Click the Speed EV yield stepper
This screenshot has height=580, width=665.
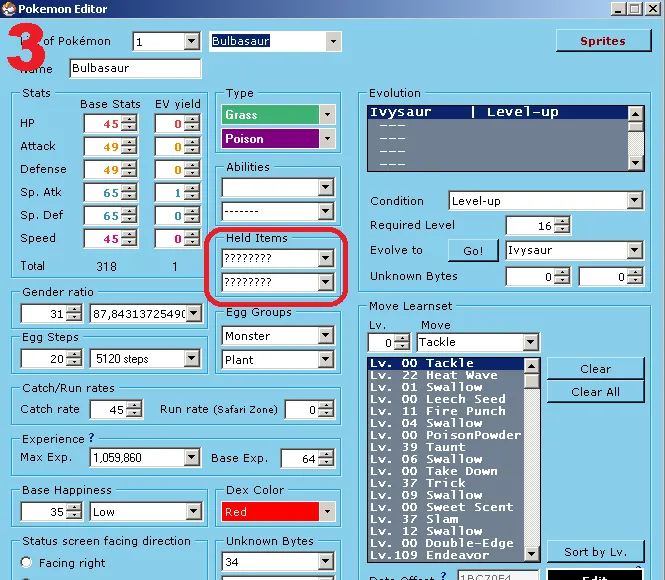192,239
